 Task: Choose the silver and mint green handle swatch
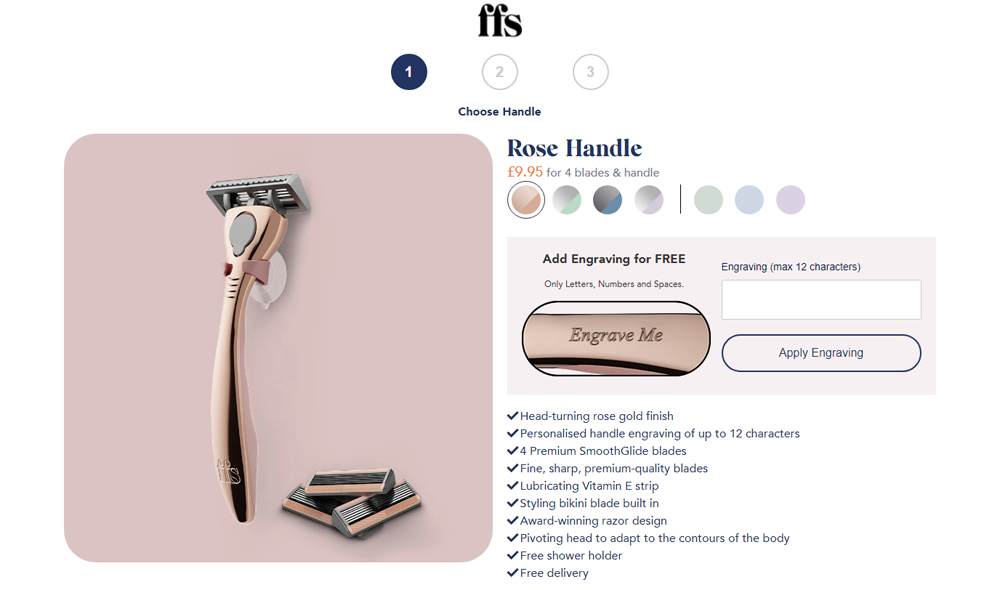(x=567, y=200)
